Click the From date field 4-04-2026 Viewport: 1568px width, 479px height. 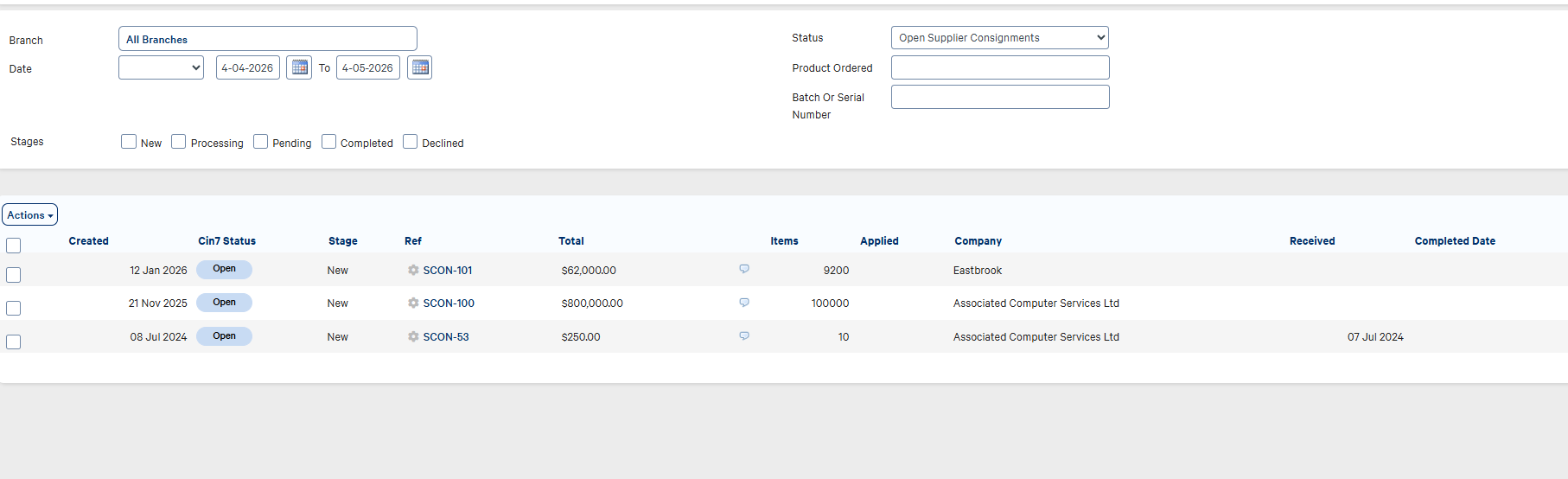[248, 67]
